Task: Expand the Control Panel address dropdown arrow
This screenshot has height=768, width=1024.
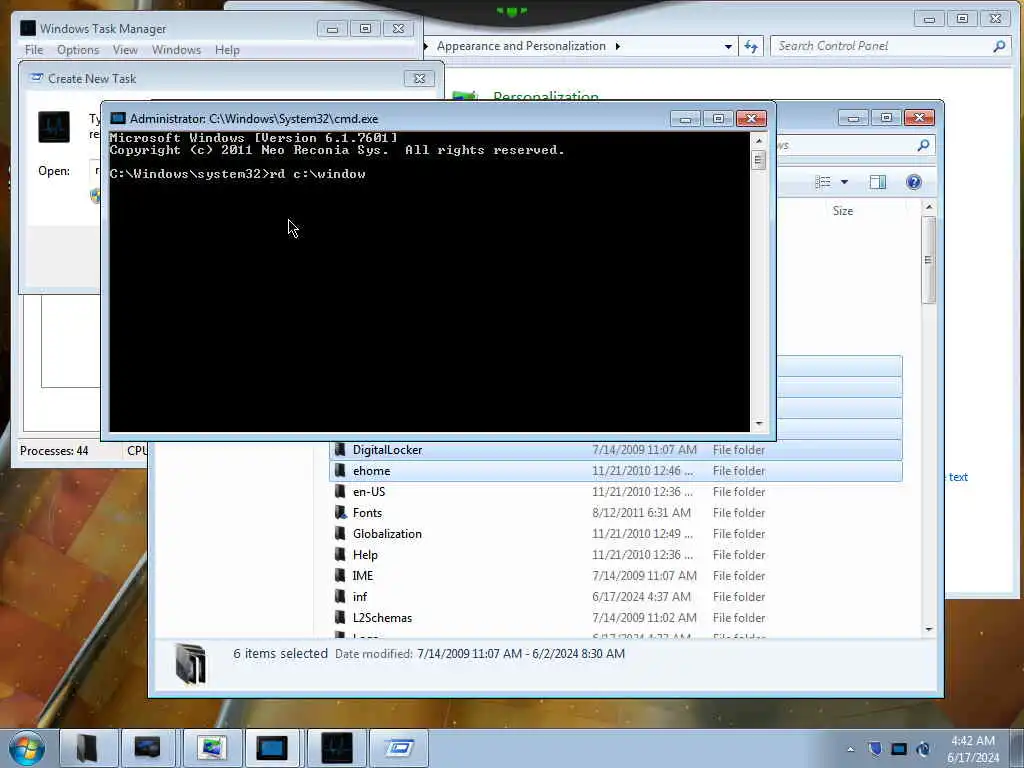Action: [x=728, y=46]
